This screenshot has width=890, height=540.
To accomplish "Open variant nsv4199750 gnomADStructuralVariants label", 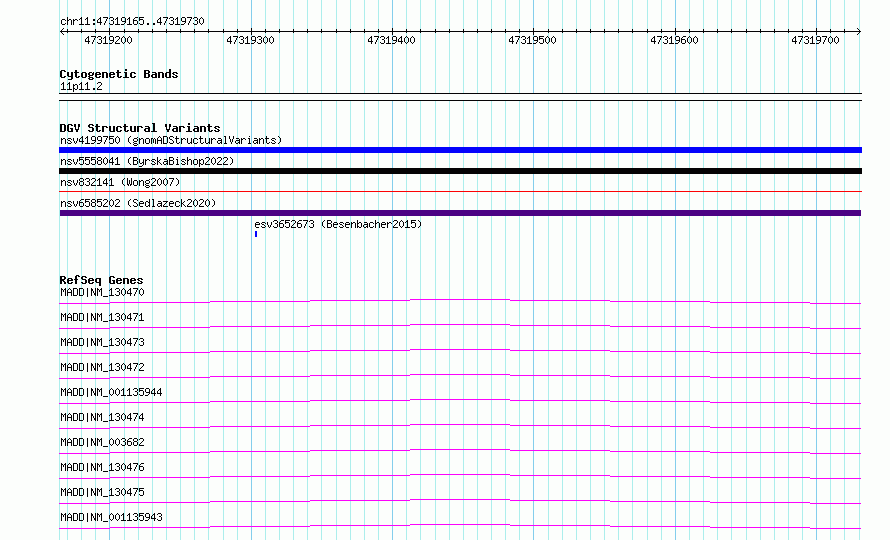I will click(x=171, y=140).
